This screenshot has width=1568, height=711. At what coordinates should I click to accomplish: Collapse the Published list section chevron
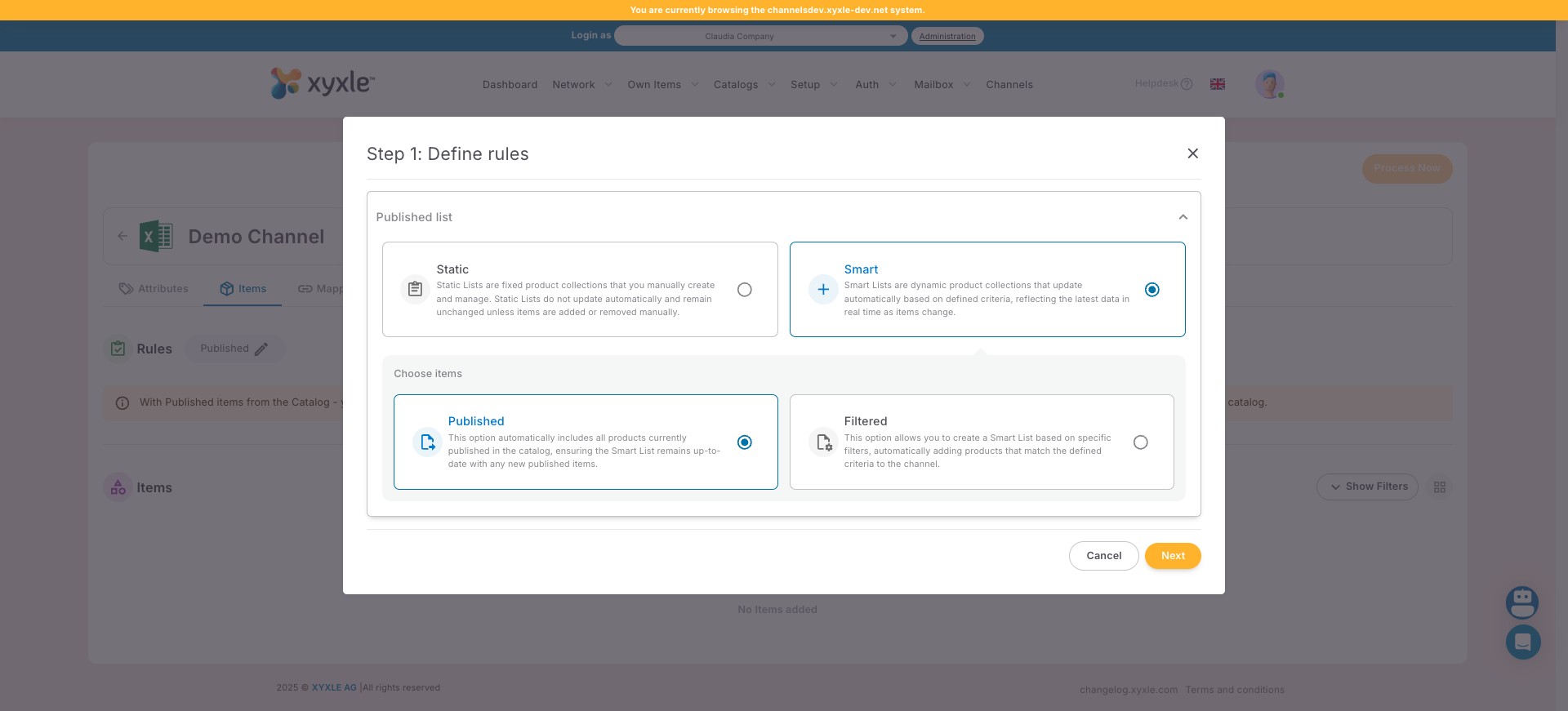pyautogui.click(x=1183, y=217)
